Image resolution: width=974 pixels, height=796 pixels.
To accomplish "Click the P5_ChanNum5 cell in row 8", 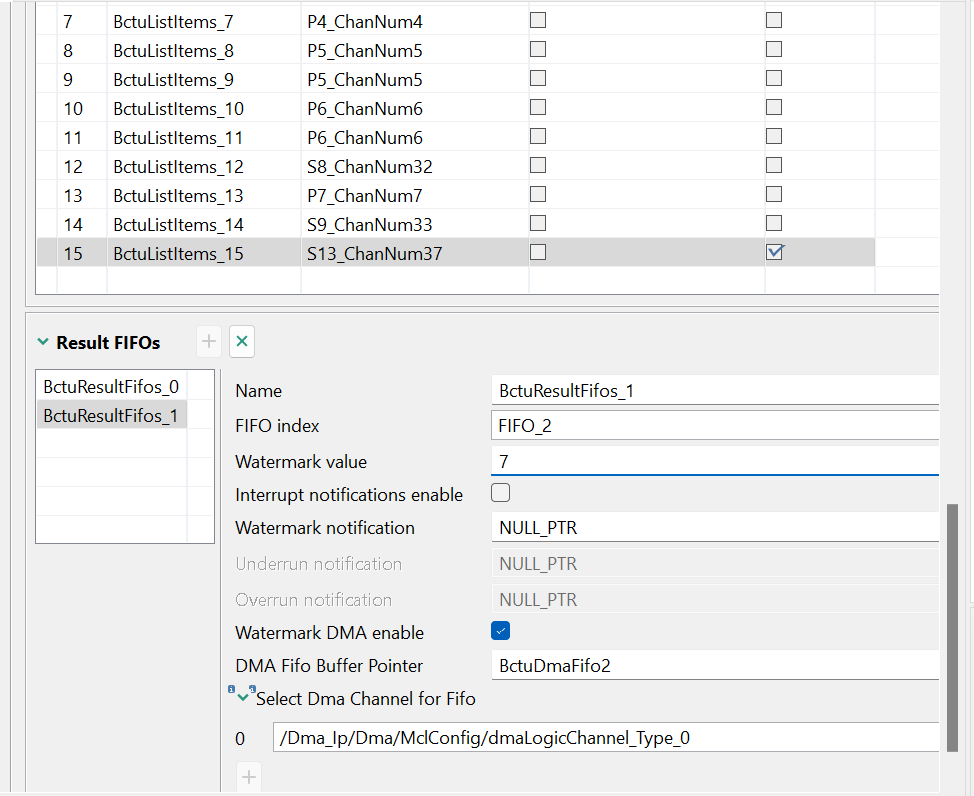I will [415, 50].
